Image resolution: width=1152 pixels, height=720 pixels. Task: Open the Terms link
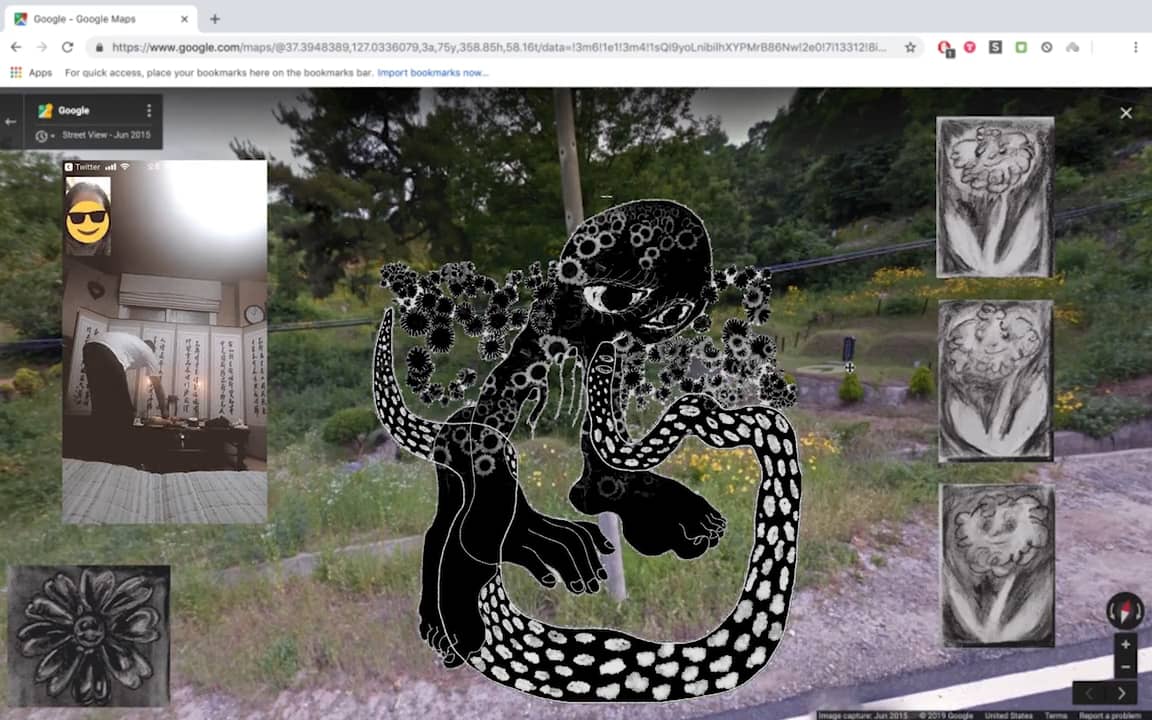[1054, 716]
